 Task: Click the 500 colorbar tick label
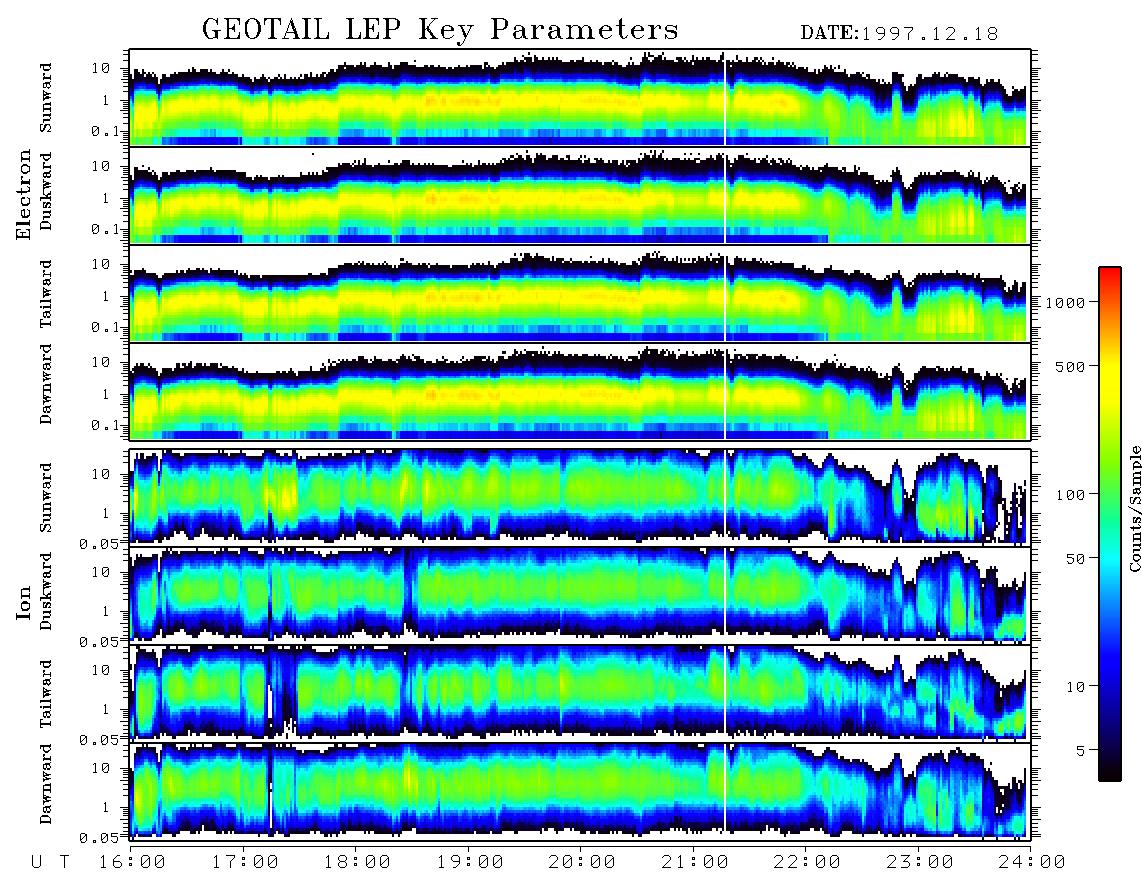[1071, 366]
